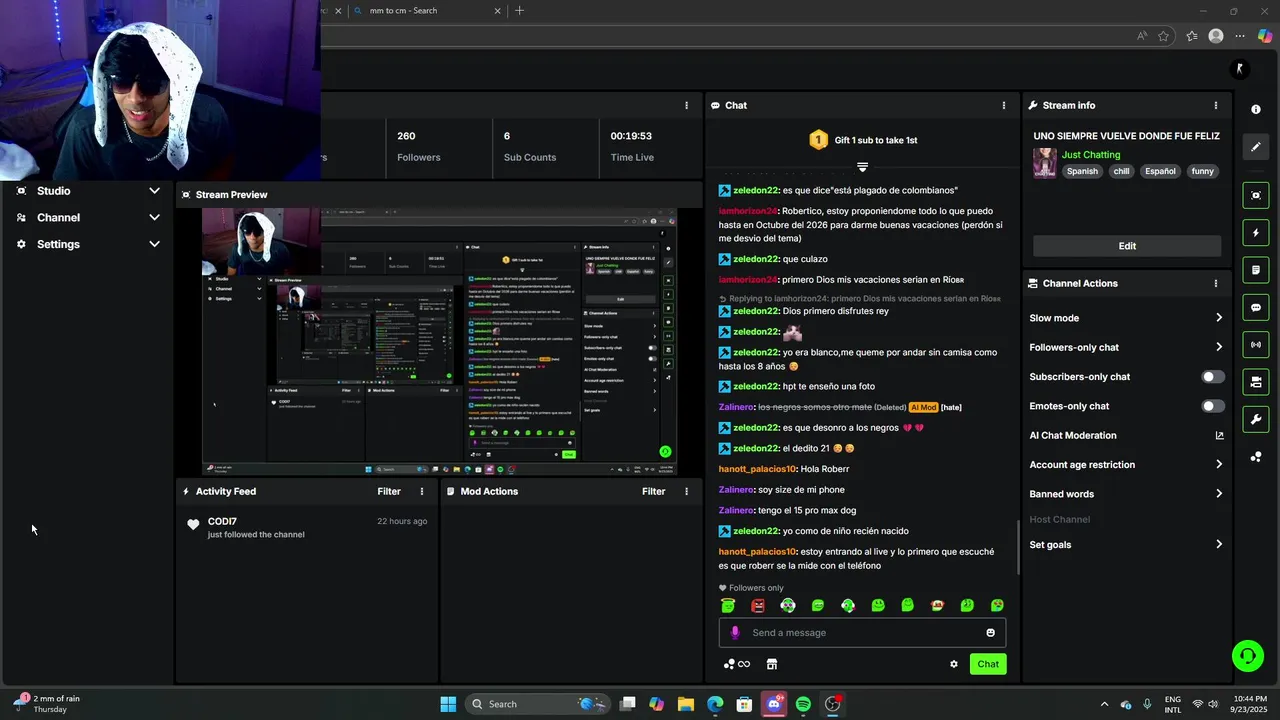The height and width of the screenshot is (720, 1280).
Task: Open Windows Start menu
Action: click(x=448, y=704)
